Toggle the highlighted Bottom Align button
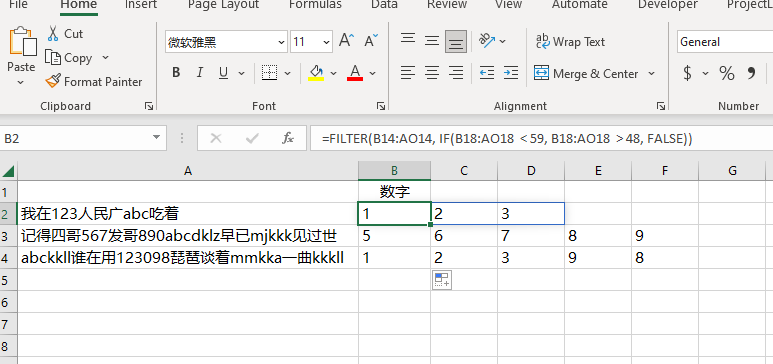This screenshot has width=773, height=364. pyautogui.click(x=456, y=41)
